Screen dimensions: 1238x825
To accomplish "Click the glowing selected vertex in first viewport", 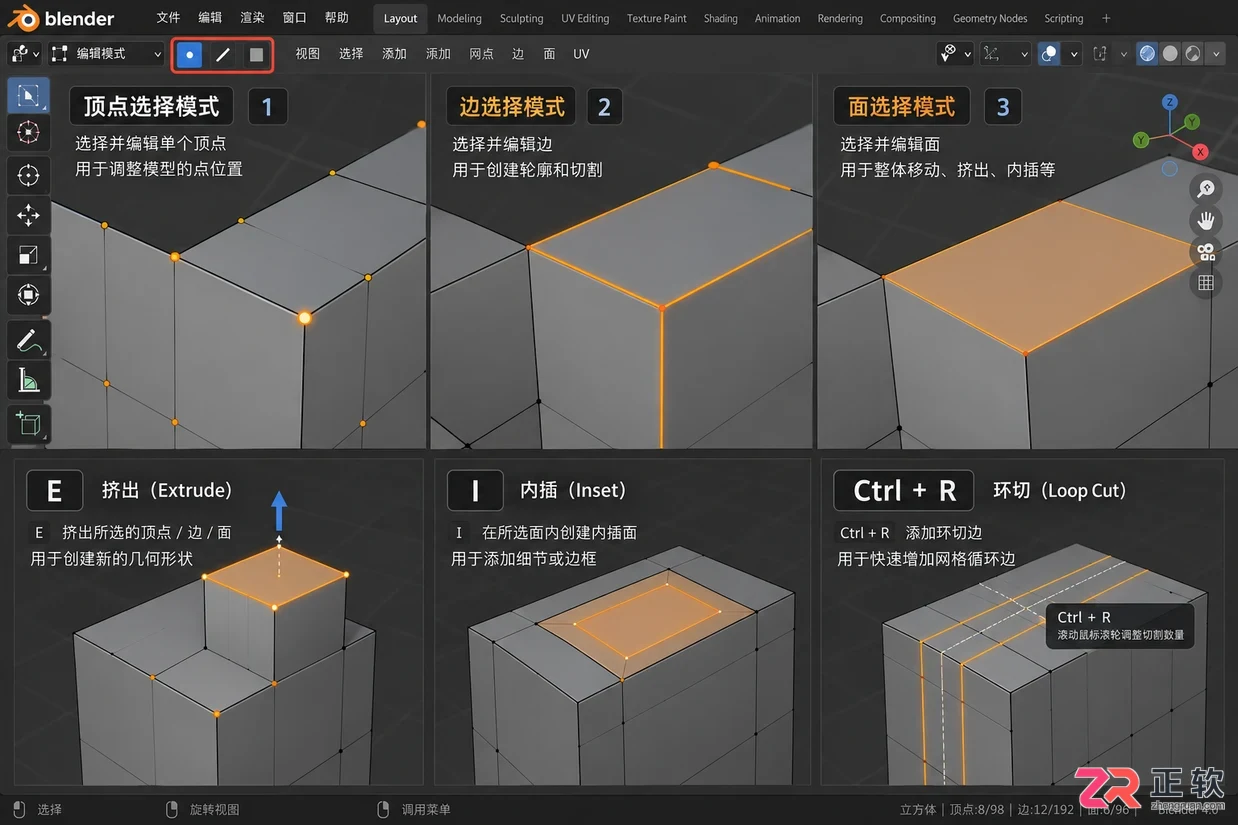I will pos(305,318).
